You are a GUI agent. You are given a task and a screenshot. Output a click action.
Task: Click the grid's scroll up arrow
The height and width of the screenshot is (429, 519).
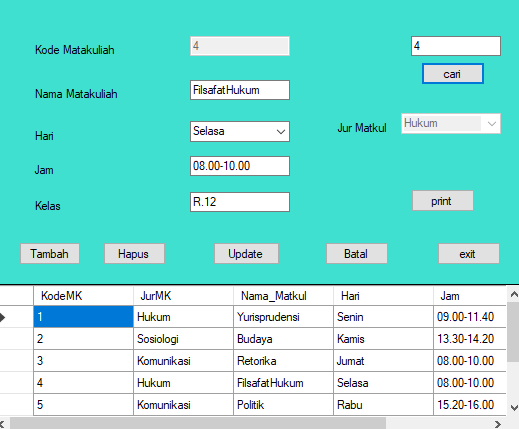(514, 294)
